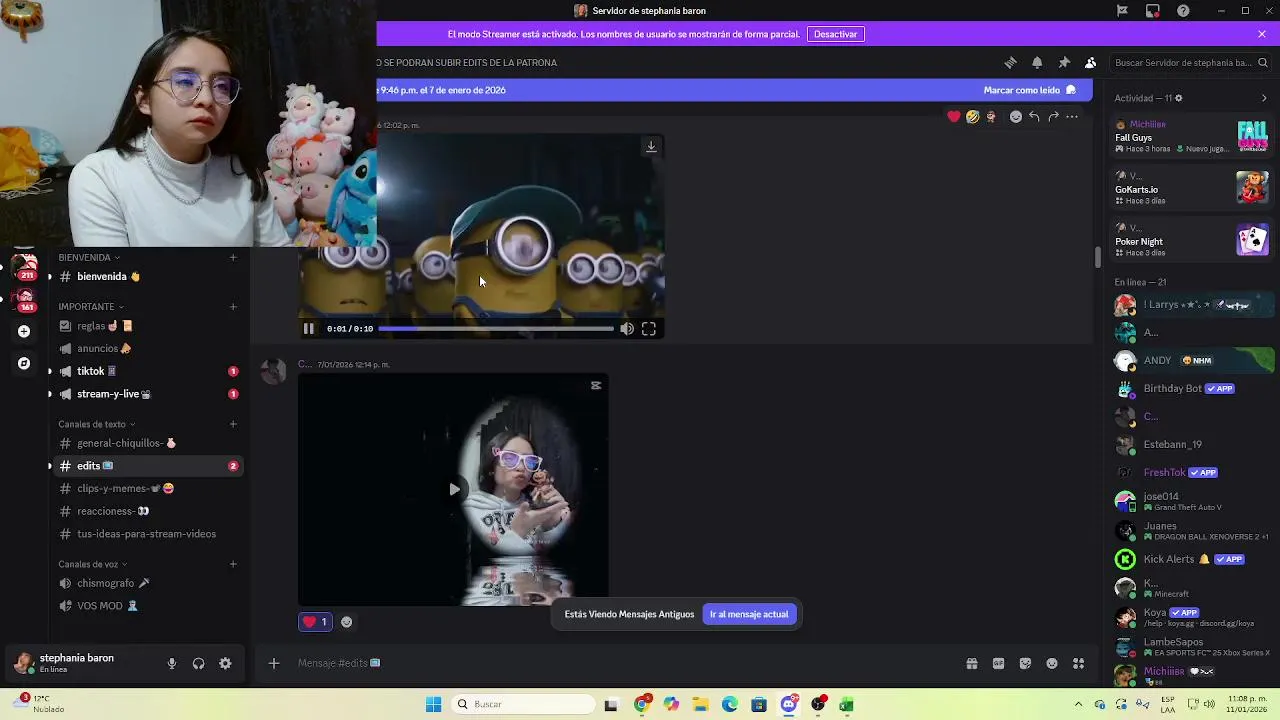Show pinned messages with the pin icon
Screen dimensions: 1280x720
[x=1064, y=62]
